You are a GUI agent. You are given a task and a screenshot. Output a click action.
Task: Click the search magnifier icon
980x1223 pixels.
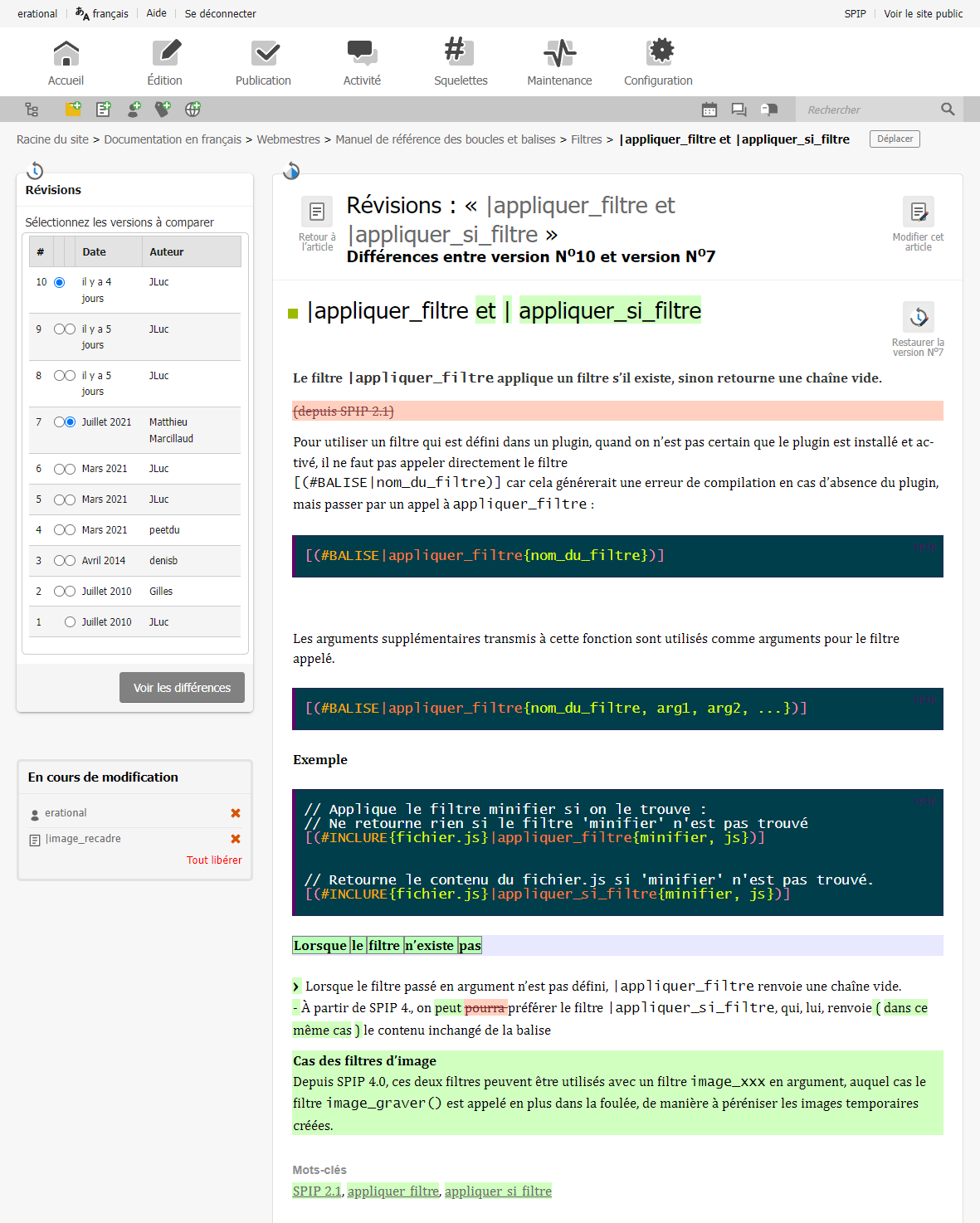[948, 110]
